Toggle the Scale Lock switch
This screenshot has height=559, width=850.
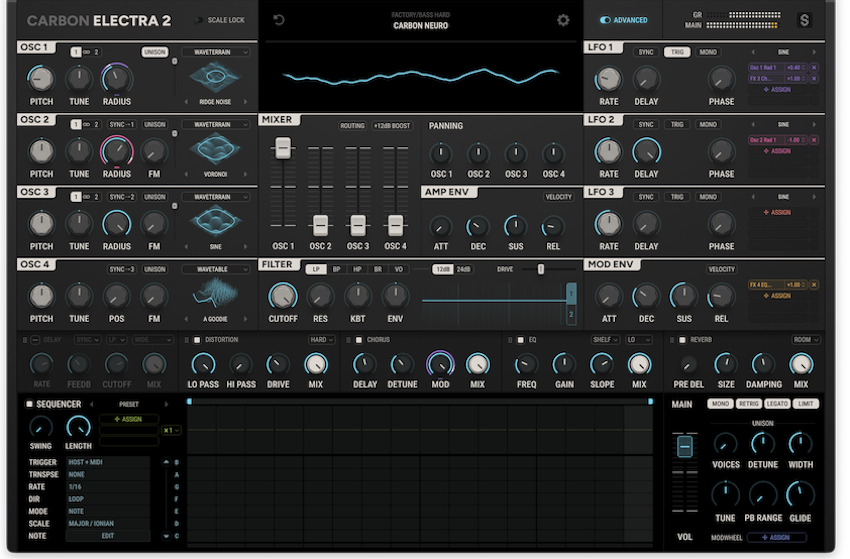[199, 20]
